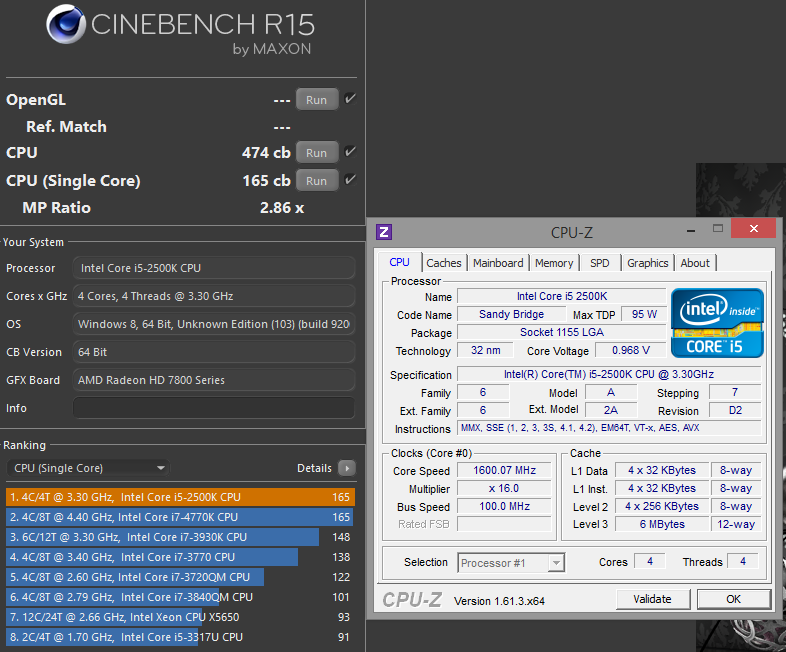Screen dimensions: 786x652
Task: Run the OpenGL benchmark
Action: pyautogui.click(x=317, y=100)
